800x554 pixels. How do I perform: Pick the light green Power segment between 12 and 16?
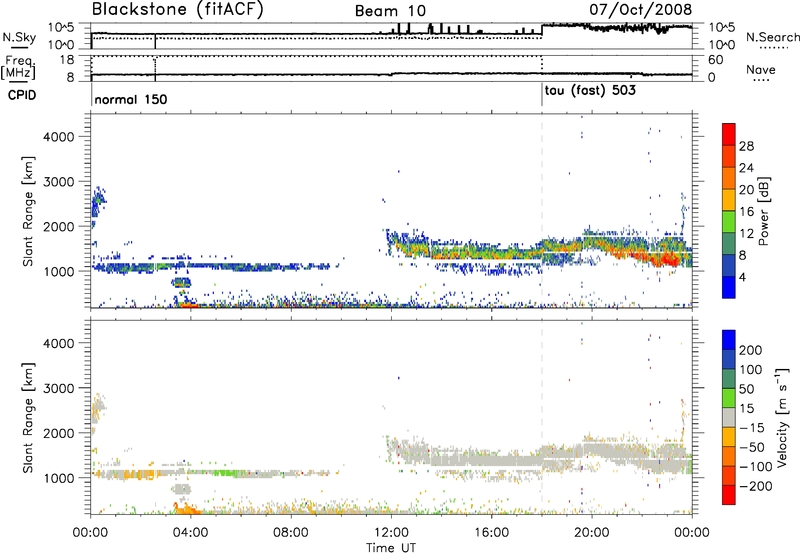click(x=729, y=222)
